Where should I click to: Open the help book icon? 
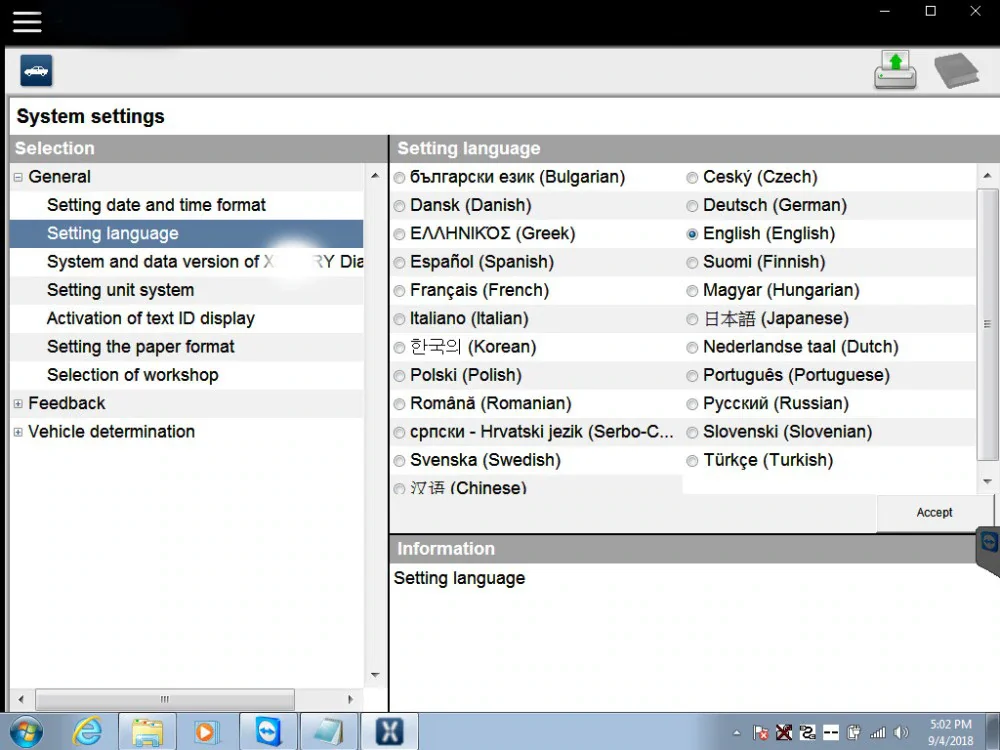tap(956, 70)
